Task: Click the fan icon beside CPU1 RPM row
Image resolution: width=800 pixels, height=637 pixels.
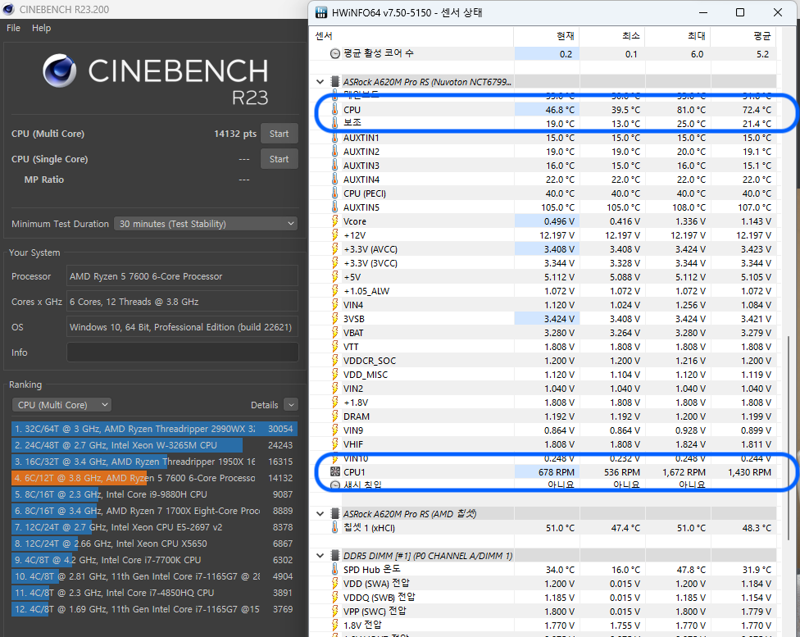Action: [335, 472]
